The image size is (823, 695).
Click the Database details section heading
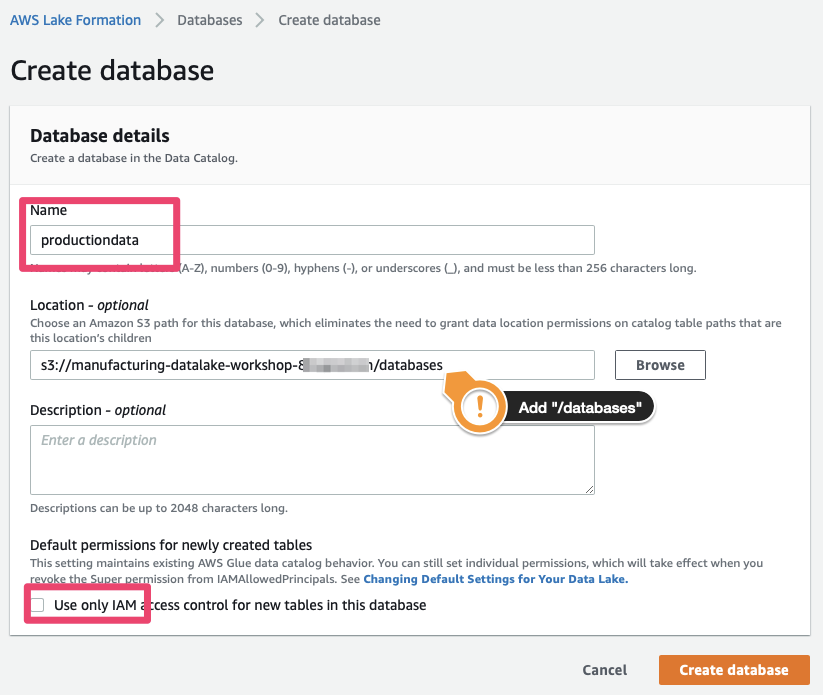tap(100, 136)
